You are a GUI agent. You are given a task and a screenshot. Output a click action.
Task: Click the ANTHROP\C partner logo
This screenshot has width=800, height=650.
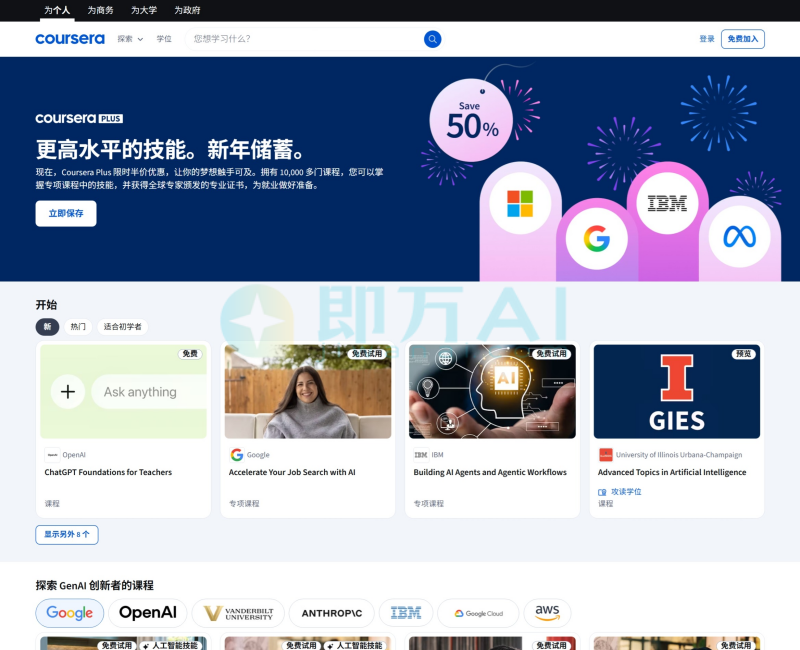(331, 613)
